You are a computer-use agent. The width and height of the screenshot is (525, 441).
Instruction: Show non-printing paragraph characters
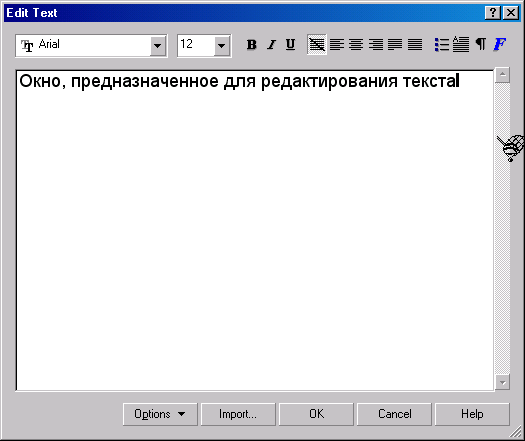(481, 44)
